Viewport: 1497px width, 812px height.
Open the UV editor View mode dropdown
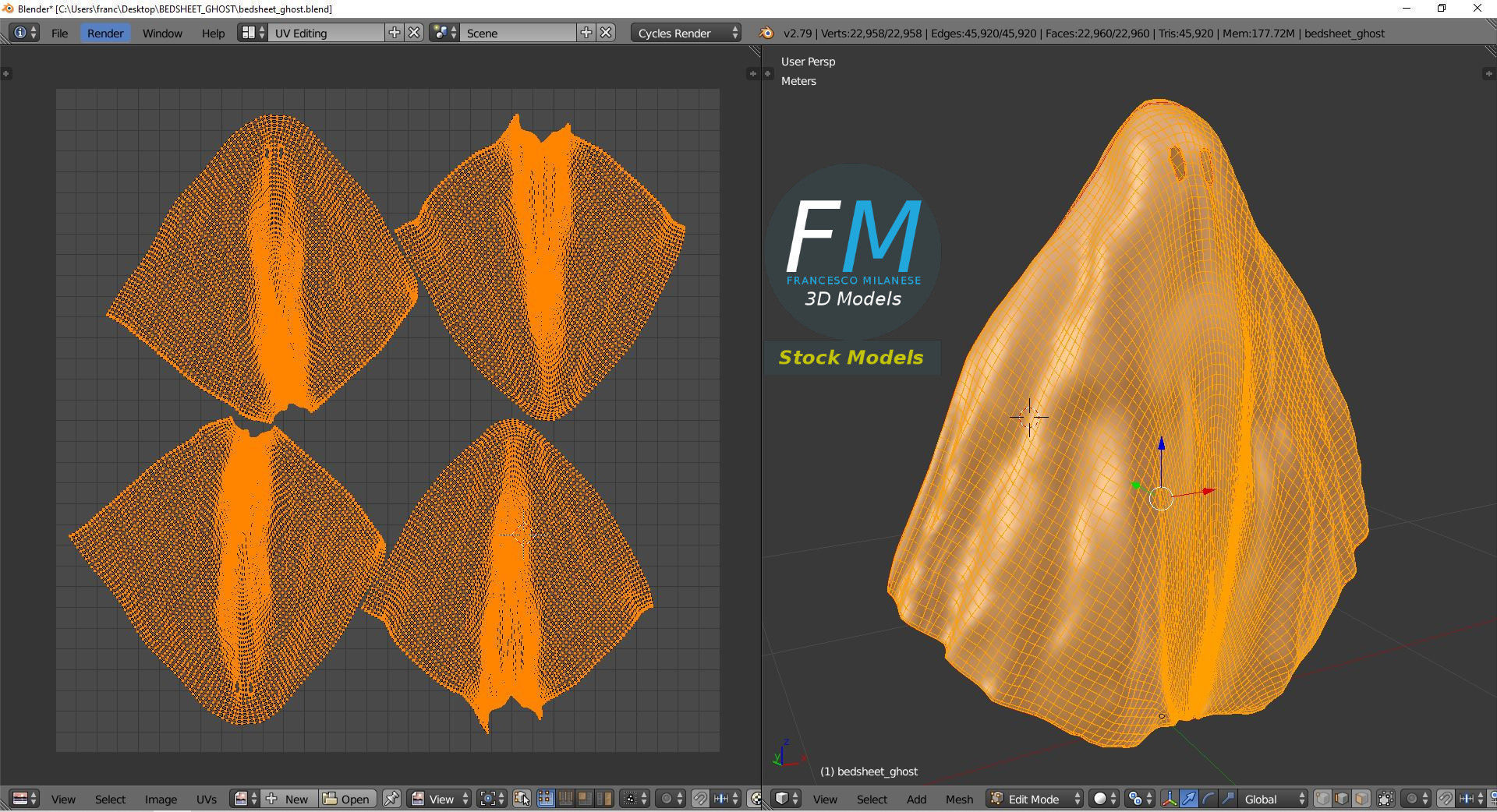pyautogui.click(x=439, y=799)
